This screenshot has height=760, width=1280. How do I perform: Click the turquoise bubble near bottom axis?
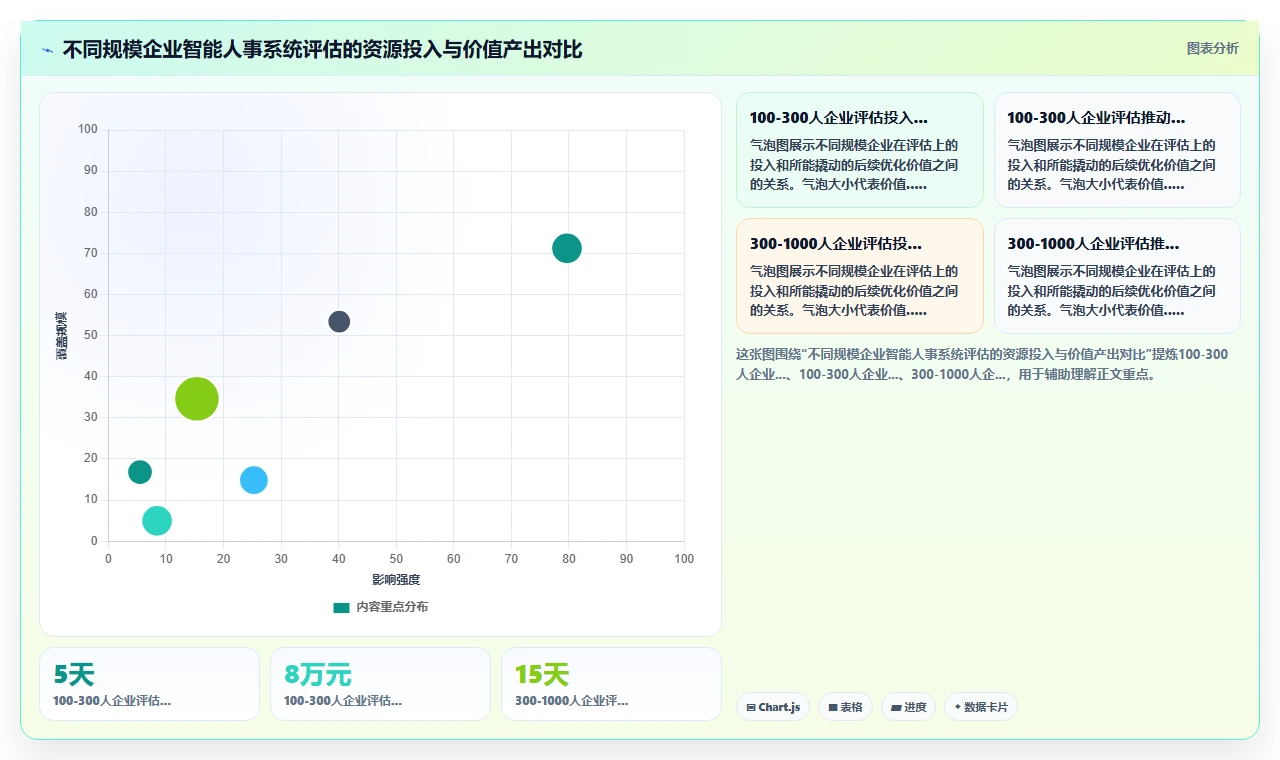(x=157, y=521)
